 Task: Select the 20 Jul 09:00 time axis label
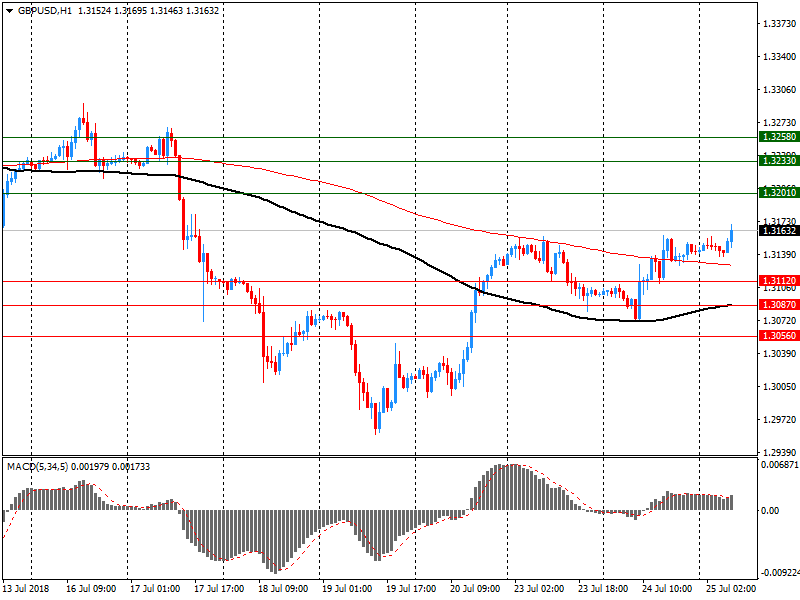(475, 589)
